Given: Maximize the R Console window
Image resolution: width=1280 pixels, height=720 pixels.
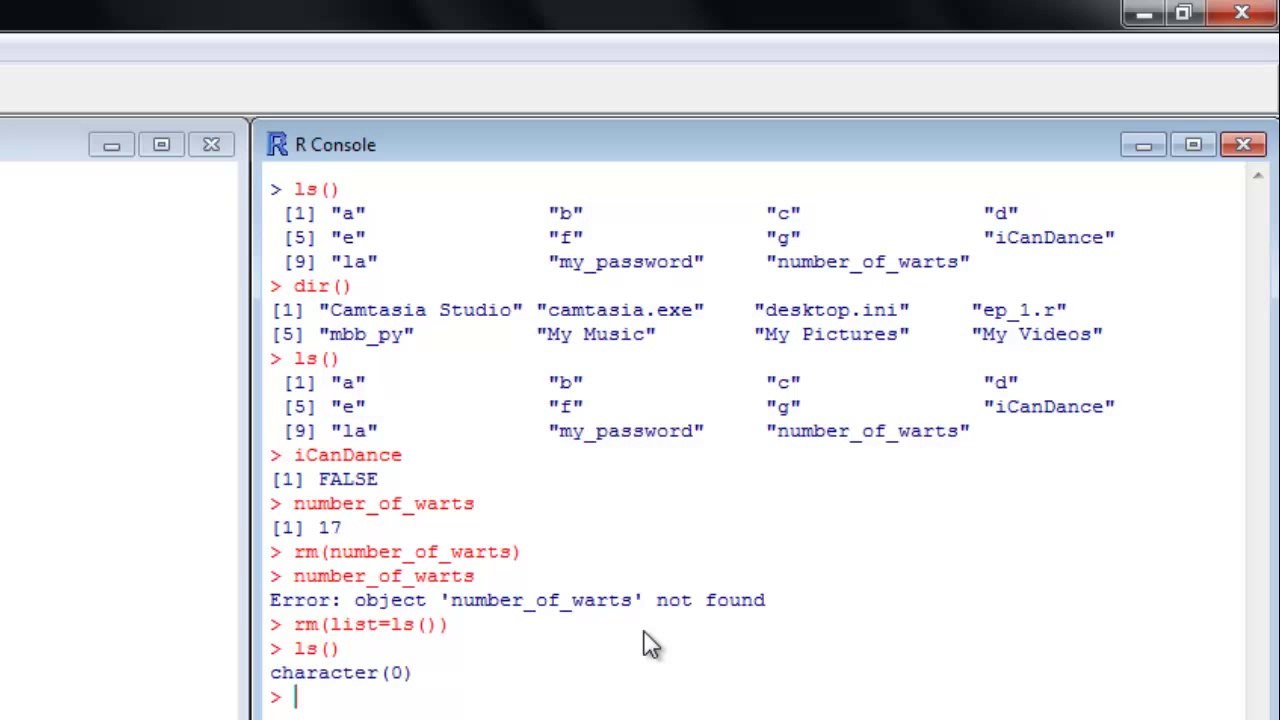Looking at the screenshot, I should coord(1193,145).
